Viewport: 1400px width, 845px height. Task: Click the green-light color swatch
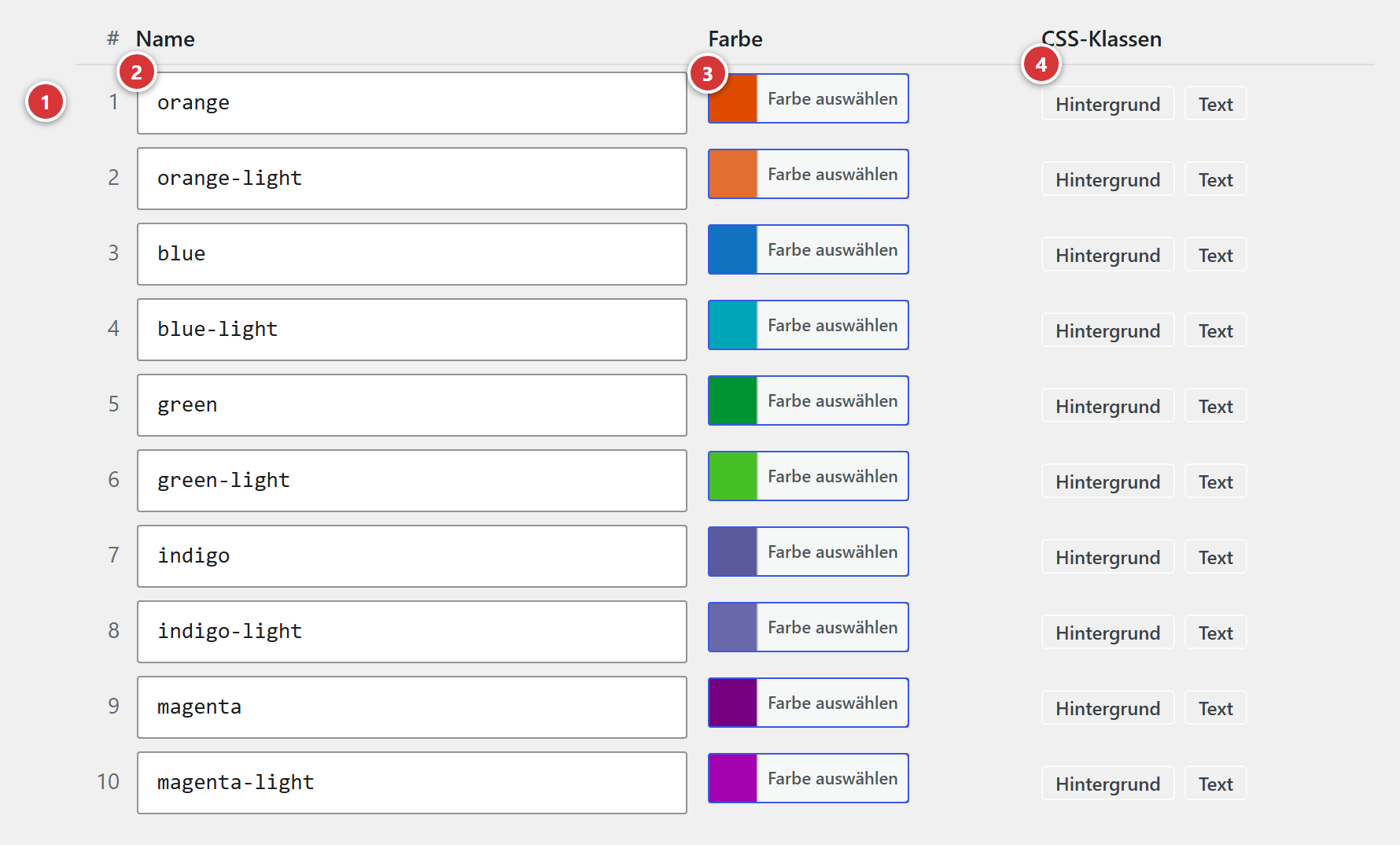(x=733, y=476)
